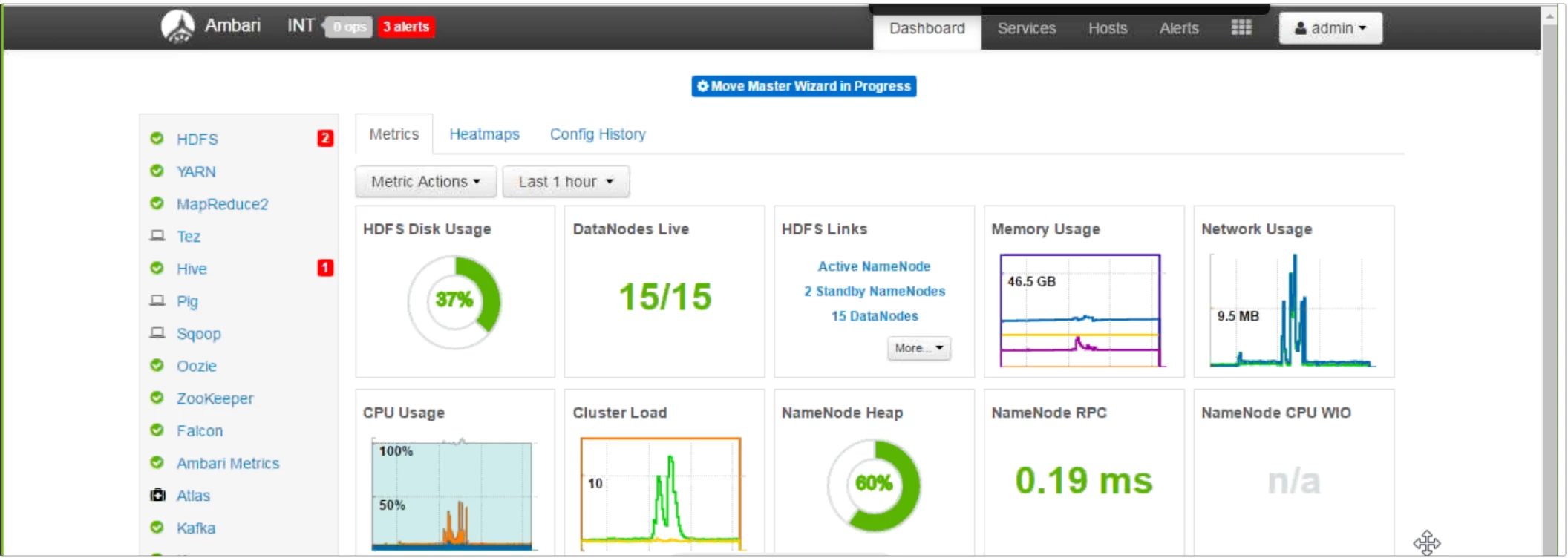The width and height of the screenshot is (1568, 558).
Task: Click the Oozie green status icon
Action: [157, 365]
